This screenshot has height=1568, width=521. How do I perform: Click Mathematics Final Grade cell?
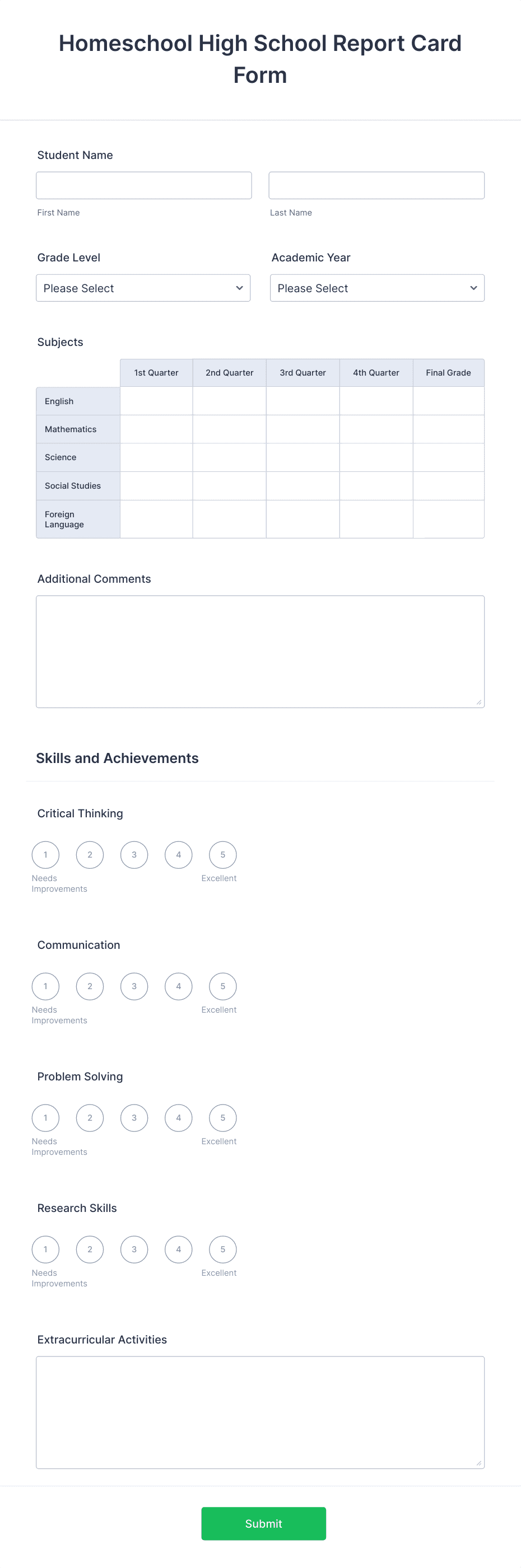(449, 429)
